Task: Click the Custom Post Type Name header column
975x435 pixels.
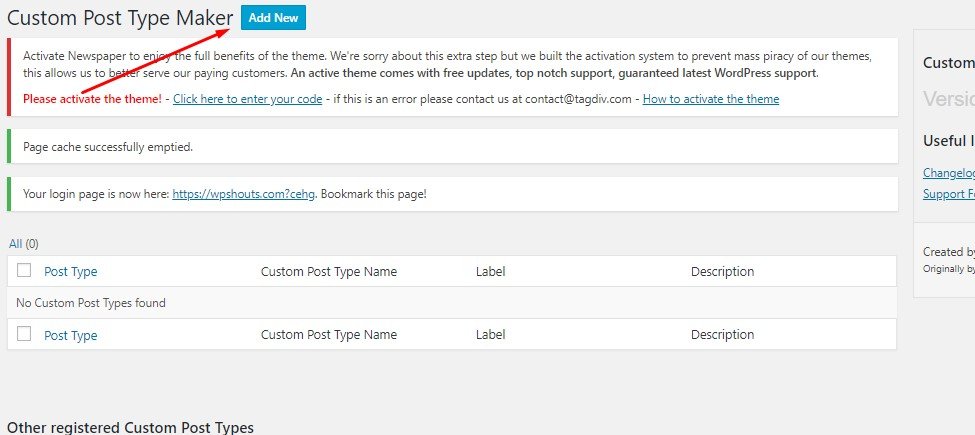Action: (x=329, y=272)
